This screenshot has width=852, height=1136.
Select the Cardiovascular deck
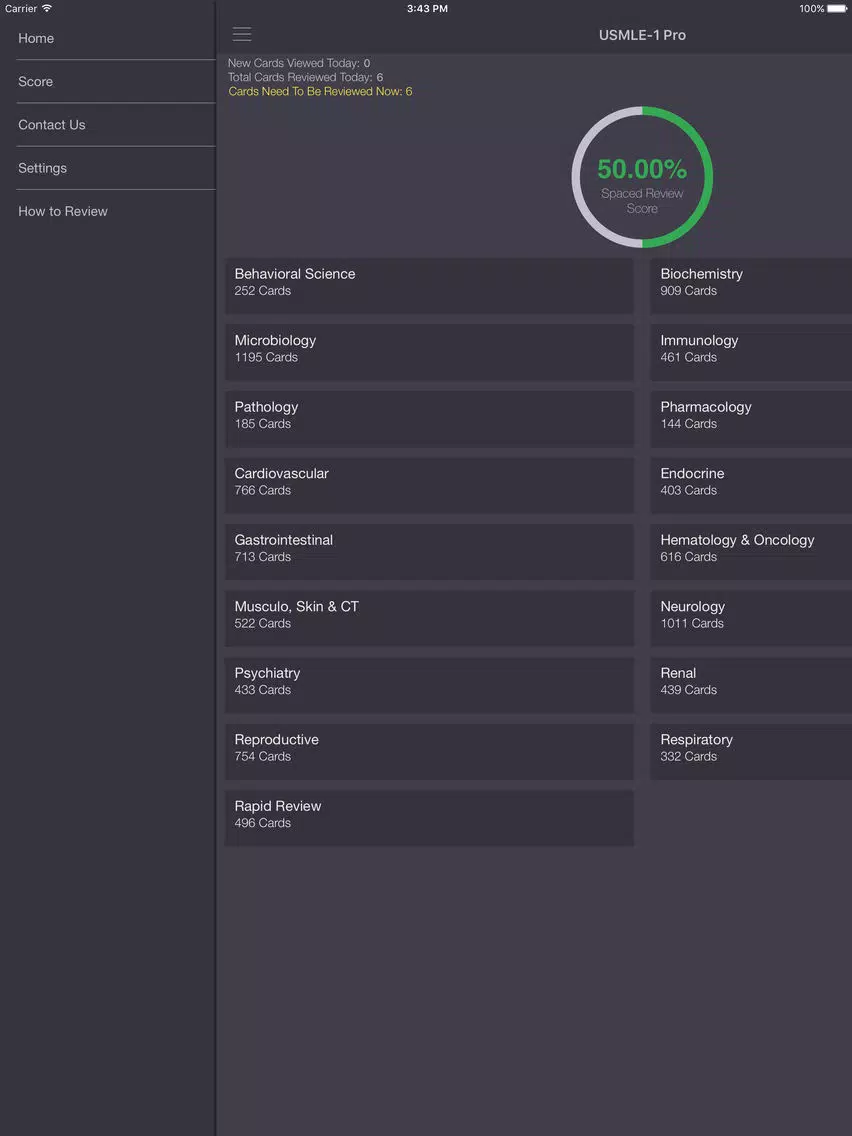click(x=430, y=485)
